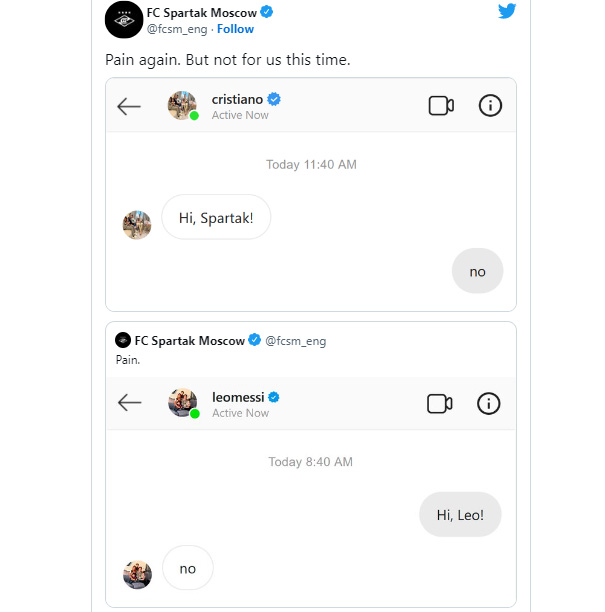Select the "Hi, Leo!" message bubble

tap(460, 514)
